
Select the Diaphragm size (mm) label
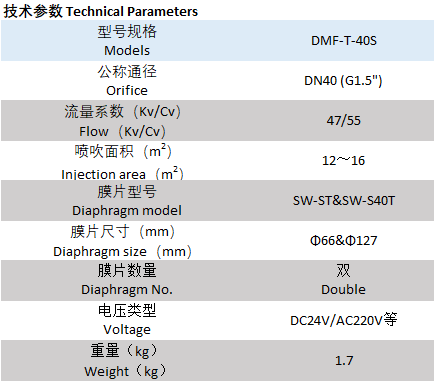point(123,251)
